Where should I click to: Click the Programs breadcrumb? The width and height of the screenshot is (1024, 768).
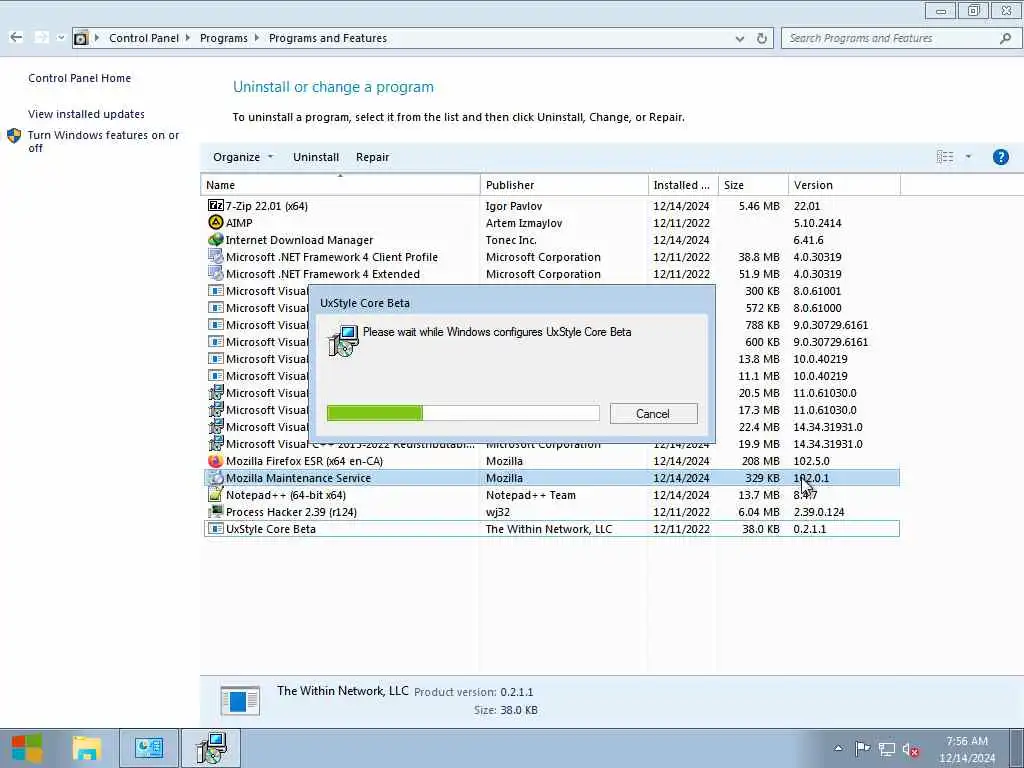pos(223,38)
